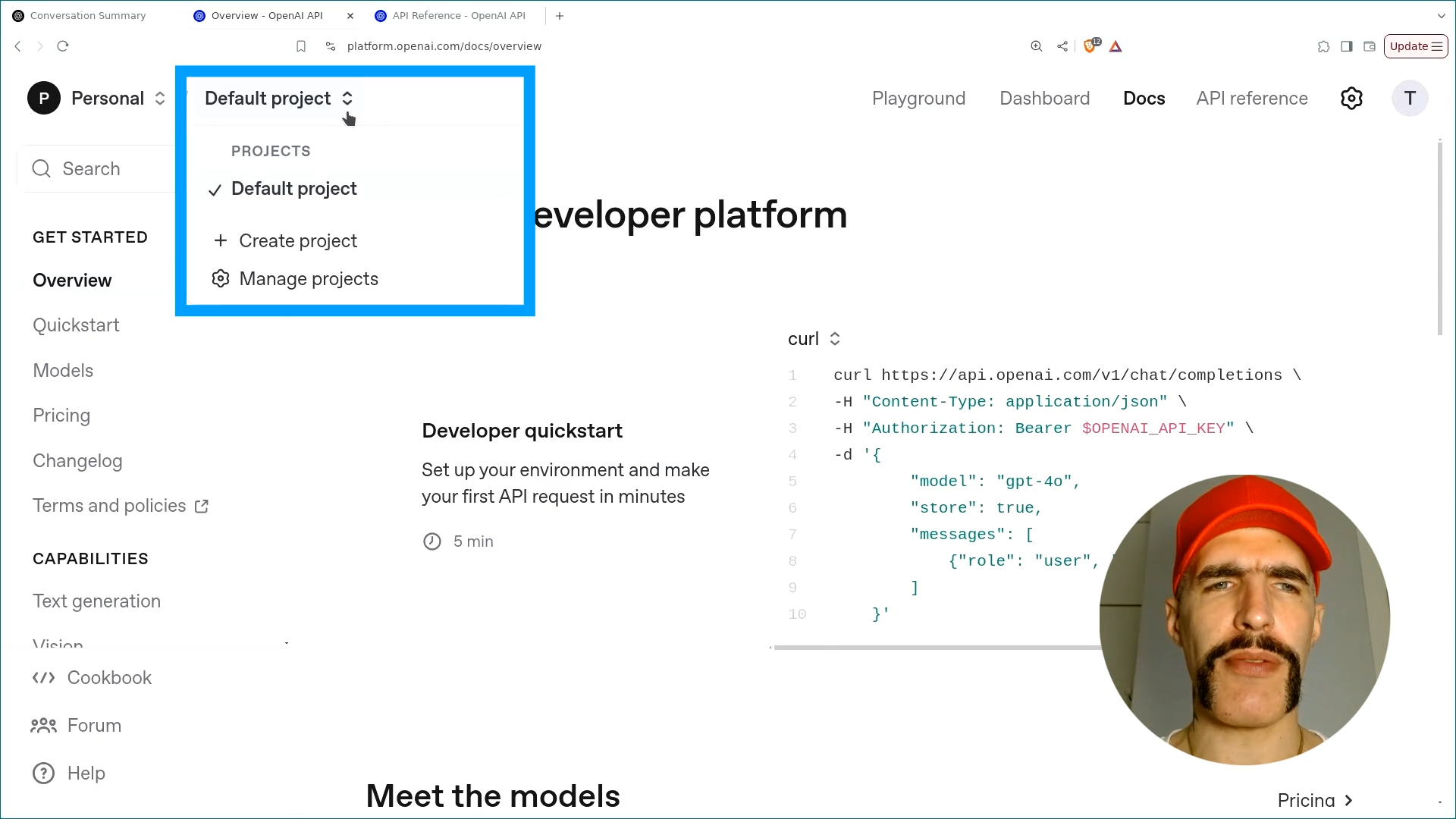Image resolution: width=1456 pixels, height=819 pixels.
Task: Open a new browser tab
Action: pos(560,16)
